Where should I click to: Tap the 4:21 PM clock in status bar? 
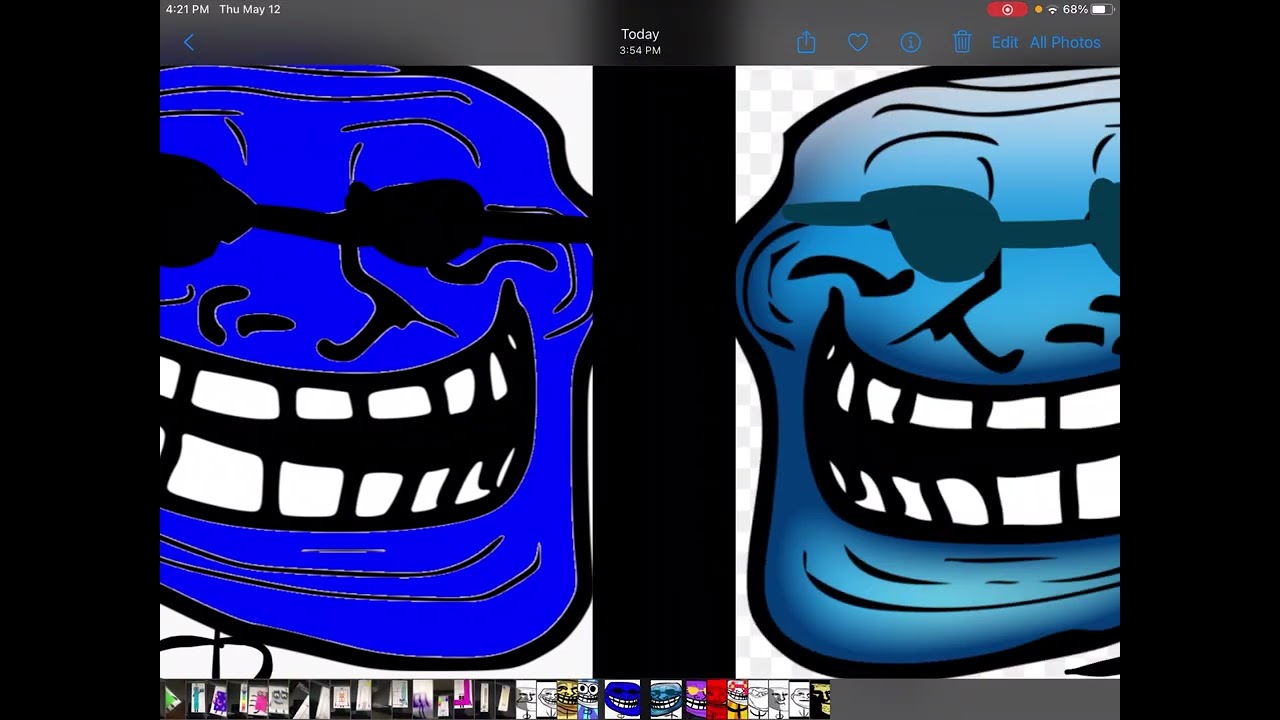[x=187, y=9]
